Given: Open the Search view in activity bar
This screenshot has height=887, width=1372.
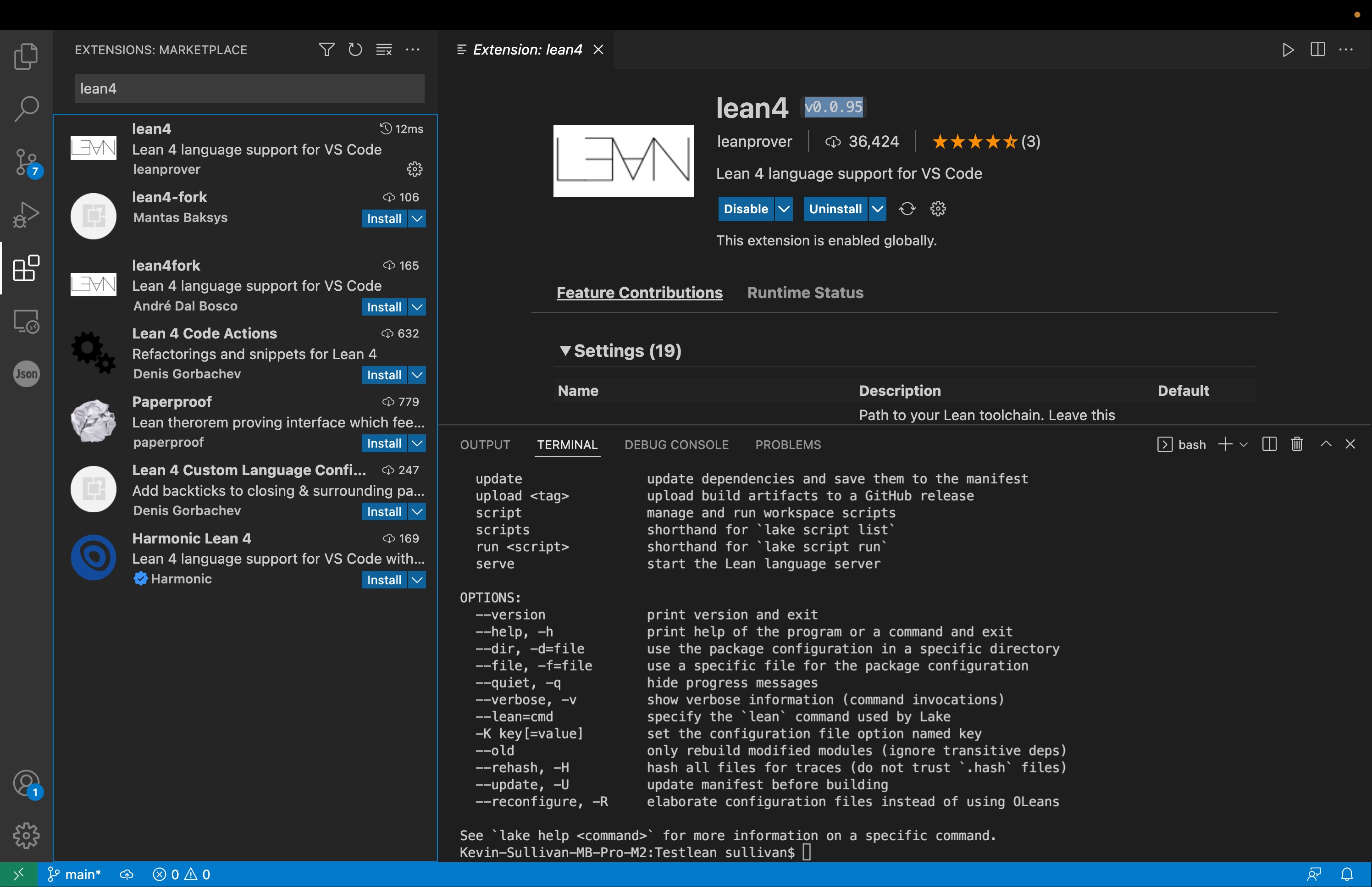Looking at the screenshot, I should point(26,108).
